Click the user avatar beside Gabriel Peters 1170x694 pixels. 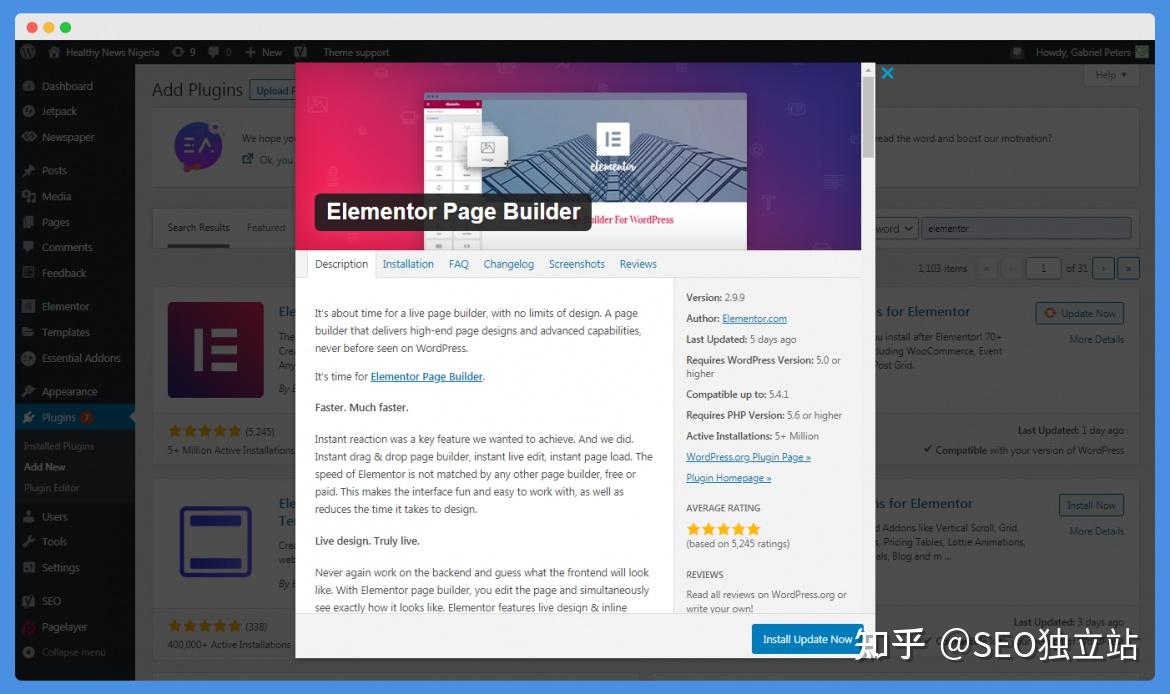click(x=1142, y=52)
